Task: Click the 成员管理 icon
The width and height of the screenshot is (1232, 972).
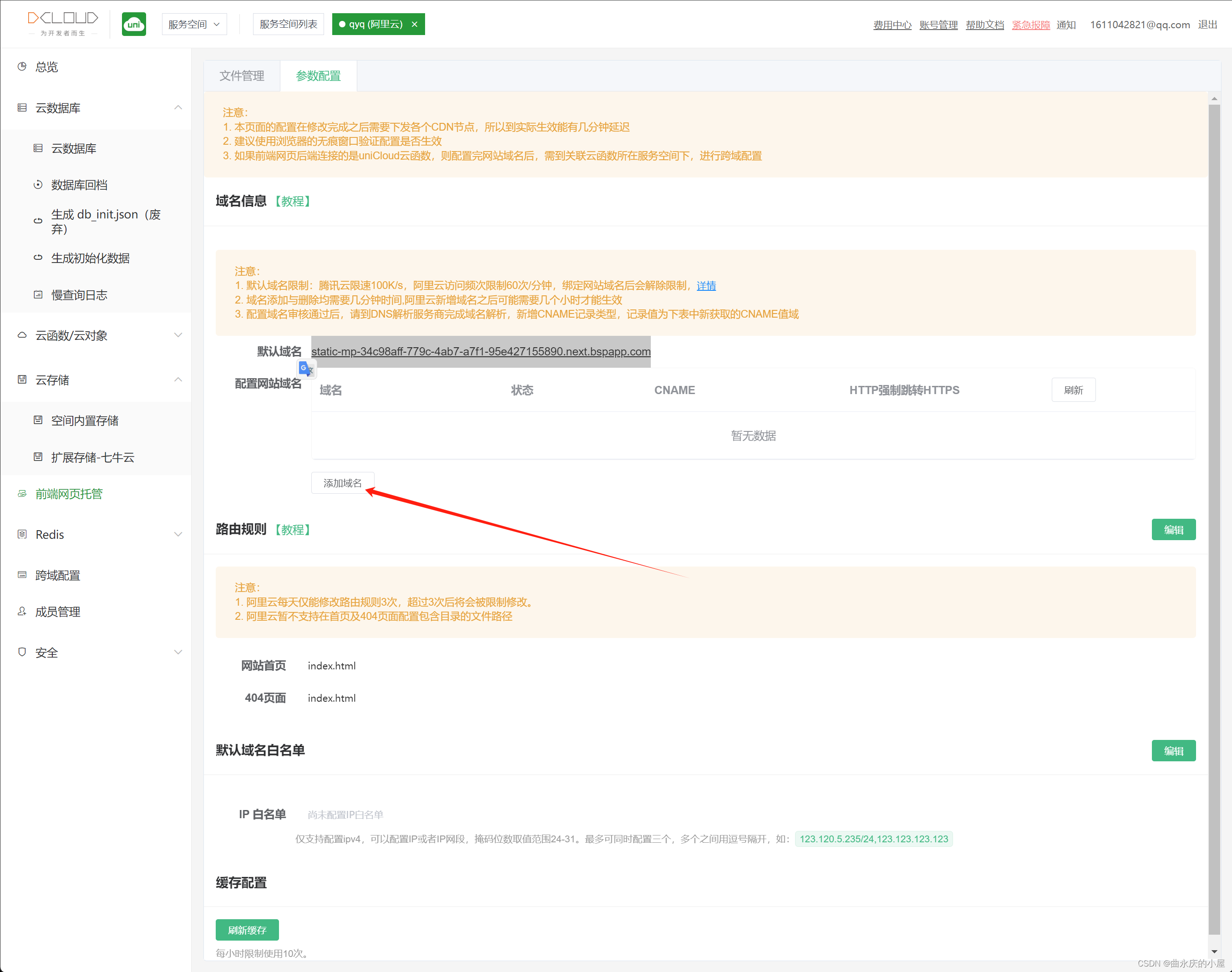Action: click(22, 611)
